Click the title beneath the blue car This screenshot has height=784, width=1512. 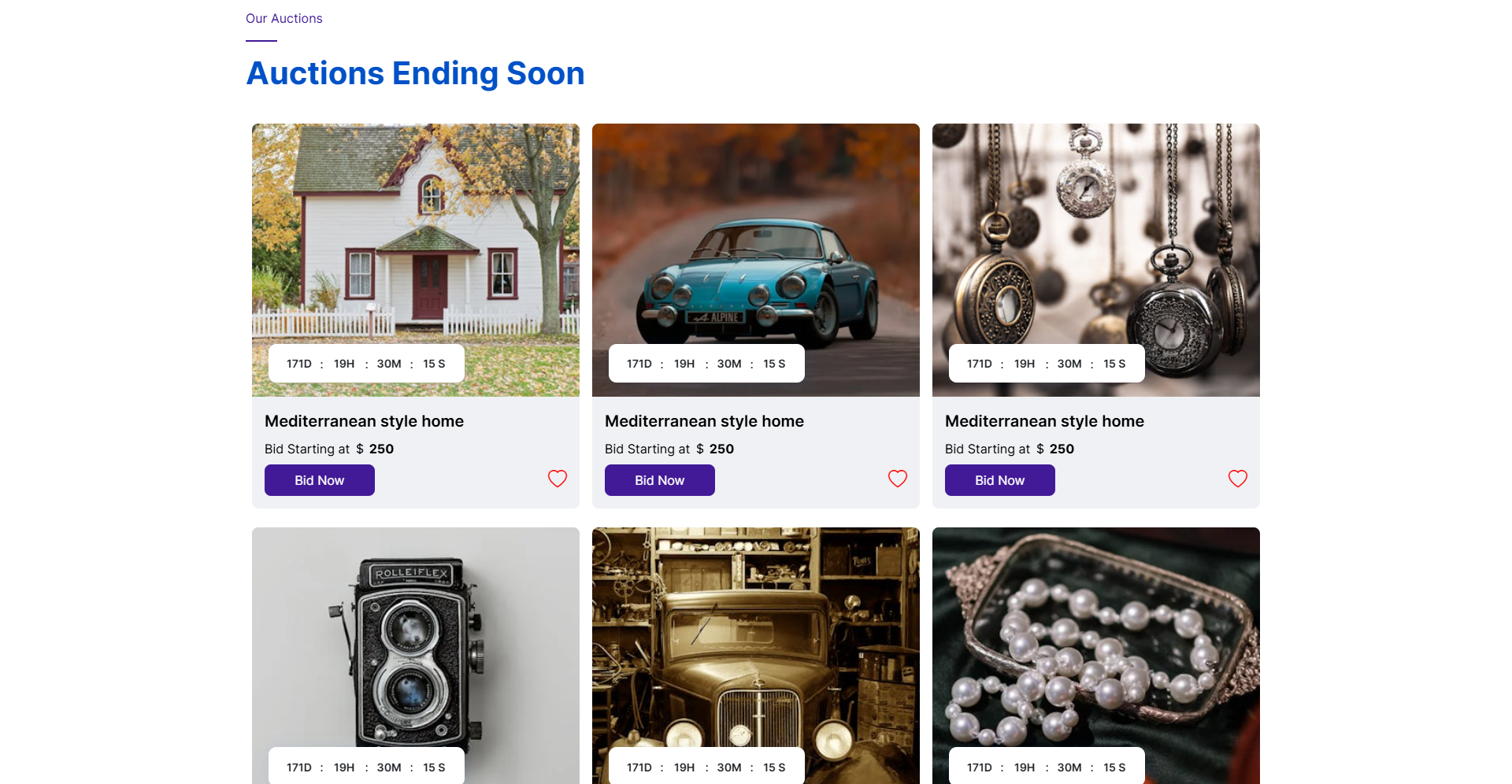704,421
